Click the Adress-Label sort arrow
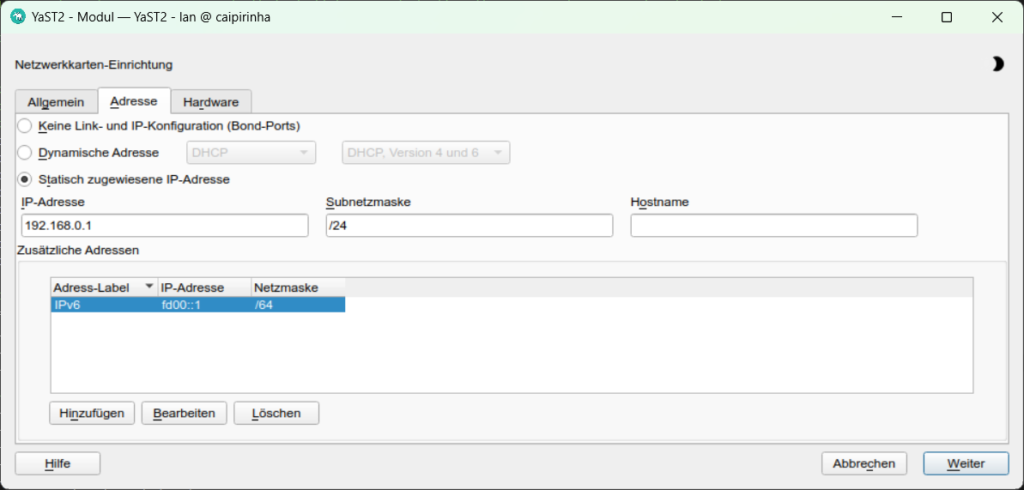1024x490 pixels. [149, 287]
